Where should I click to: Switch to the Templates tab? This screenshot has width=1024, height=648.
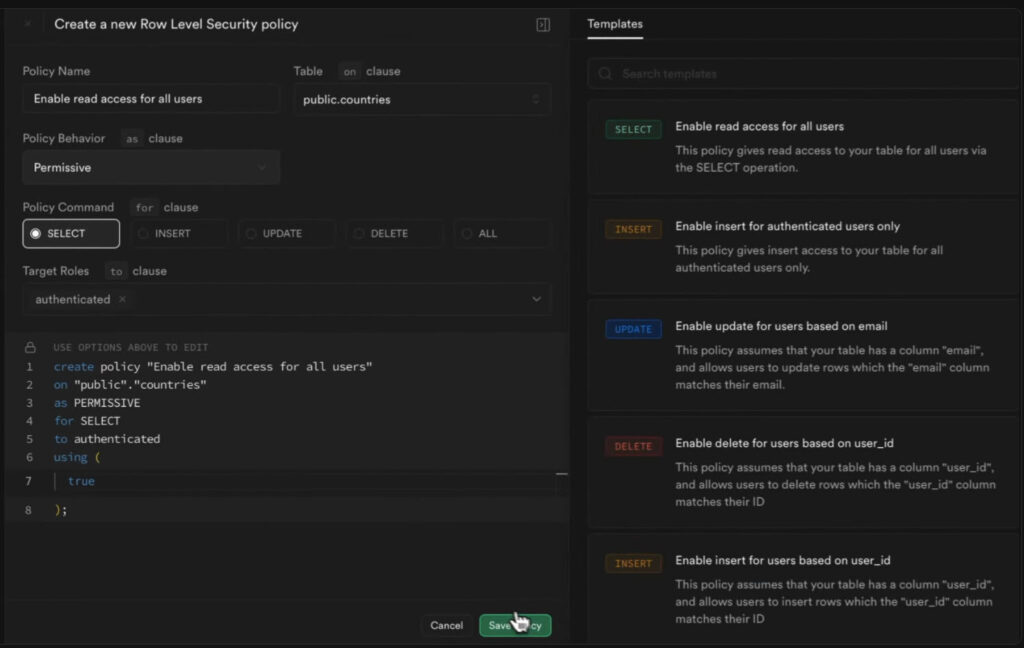point(615,24)
